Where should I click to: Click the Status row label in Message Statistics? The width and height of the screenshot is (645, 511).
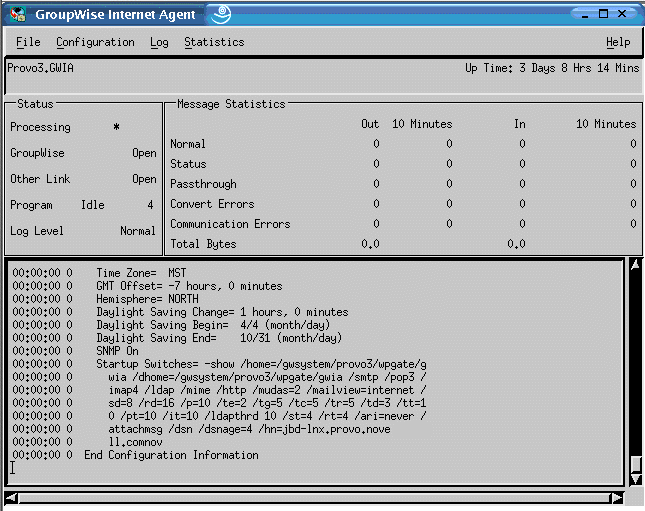[188, 164]
